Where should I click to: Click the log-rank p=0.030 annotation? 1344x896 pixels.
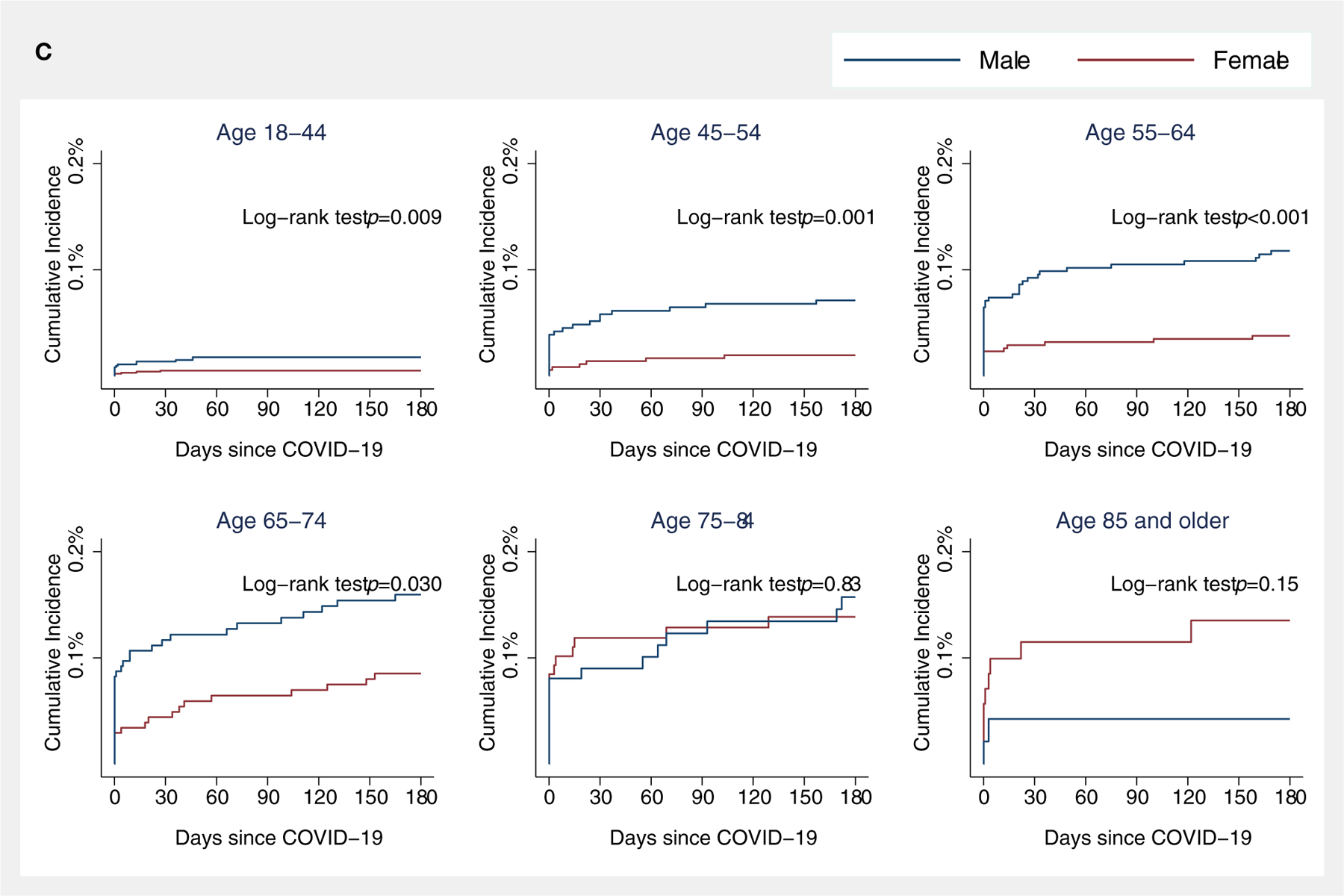pyautogui.click(x=342, y=584)
